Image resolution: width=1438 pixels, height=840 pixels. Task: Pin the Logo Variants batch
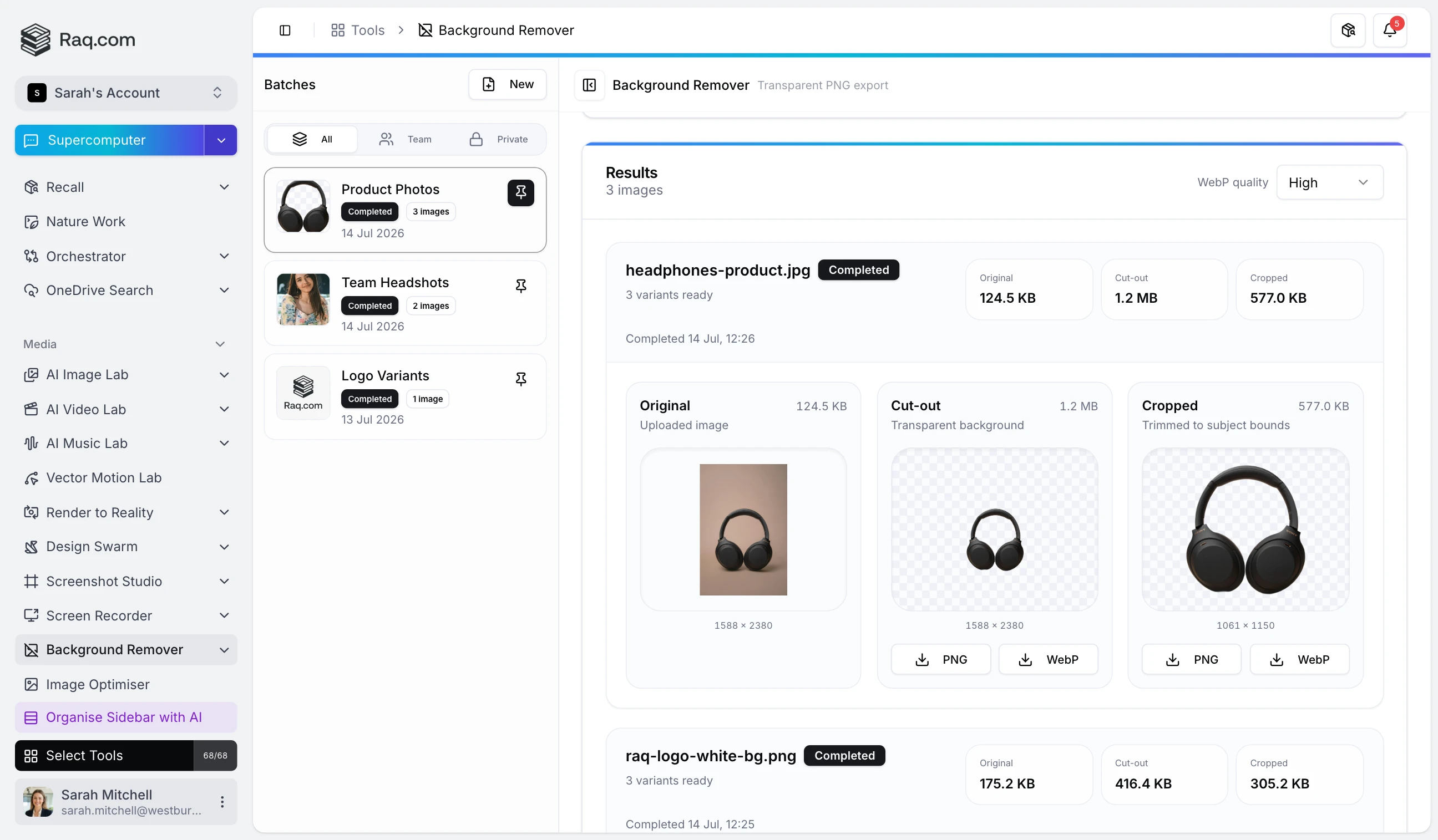(x=520, y=379)
